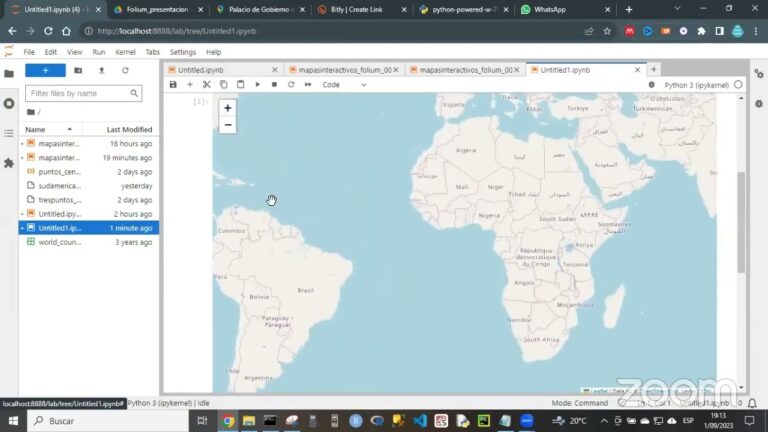The width and height of the screenshot is (768, 432).
Task: Click Python 3 (ipykernel) kernel name
Action: 696,85
